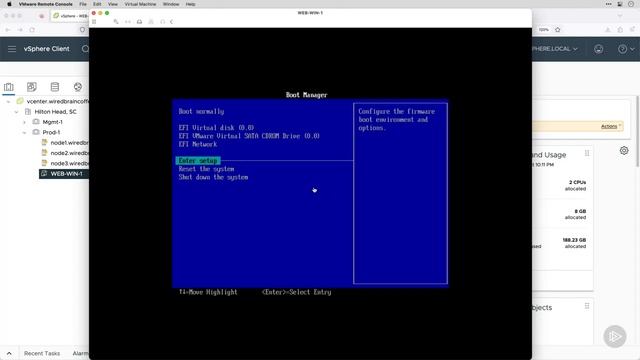
Task: Click the Pluralsight play logo button
Action: [x=615, y=336]
